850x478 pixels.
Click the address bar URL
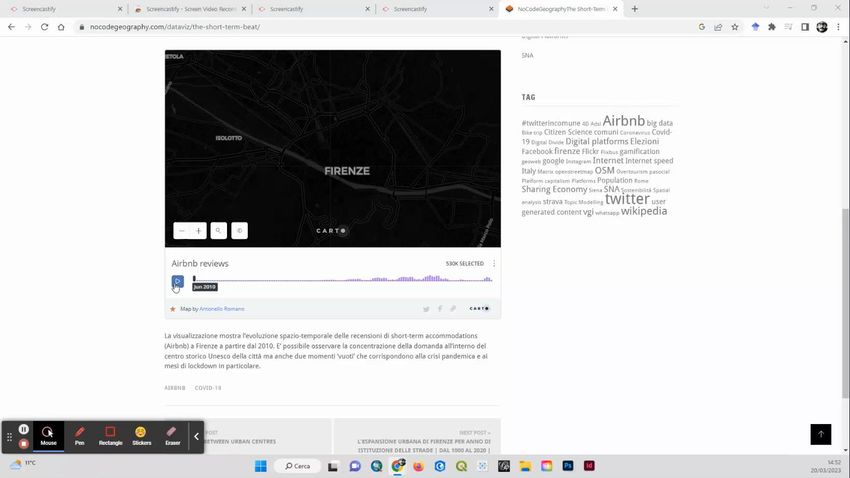click(x=175, y=27)
